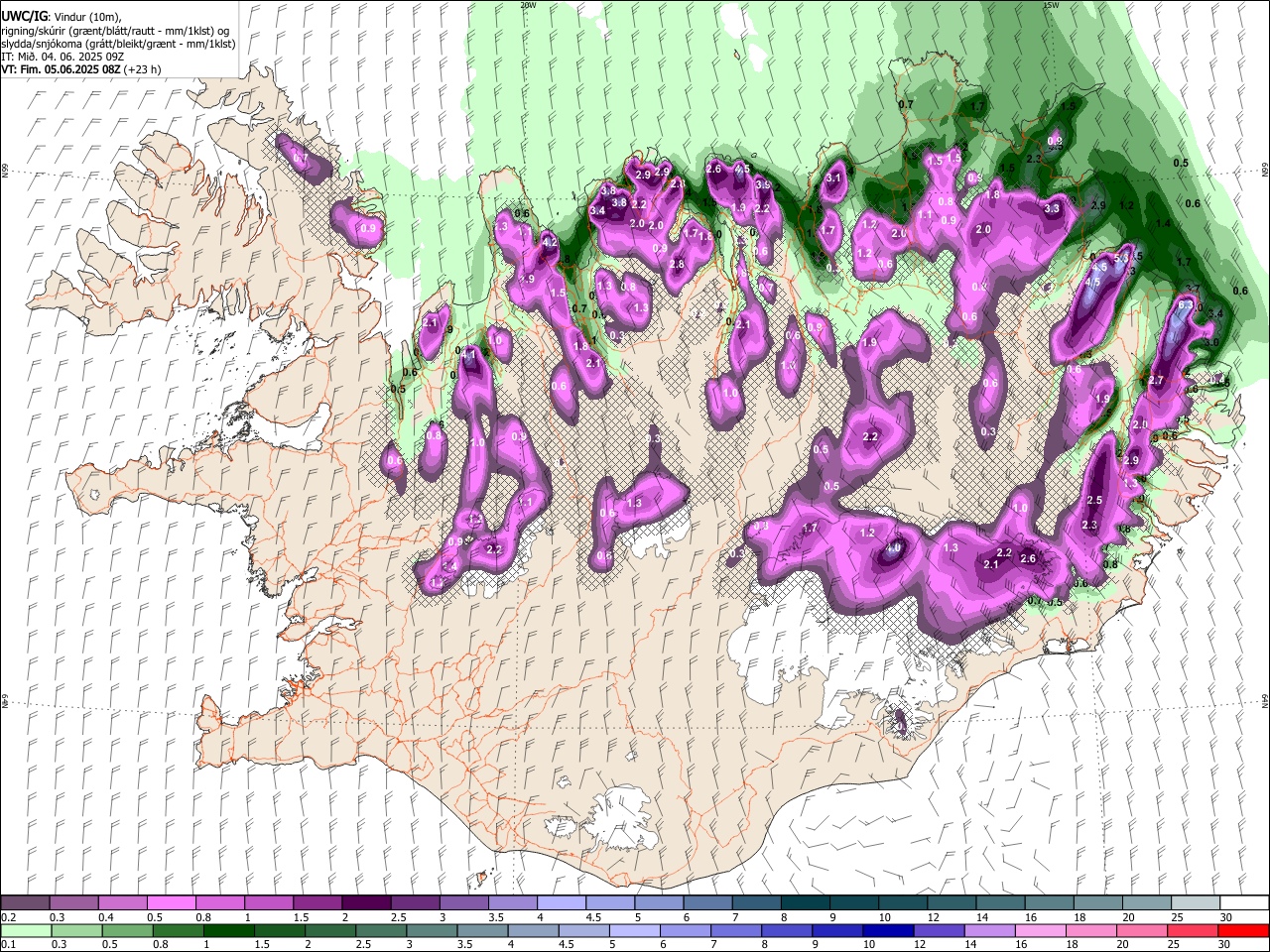
Task: Select the darkest green rain swatch between 1 and 1.5
Action: [x=228, y=930]
